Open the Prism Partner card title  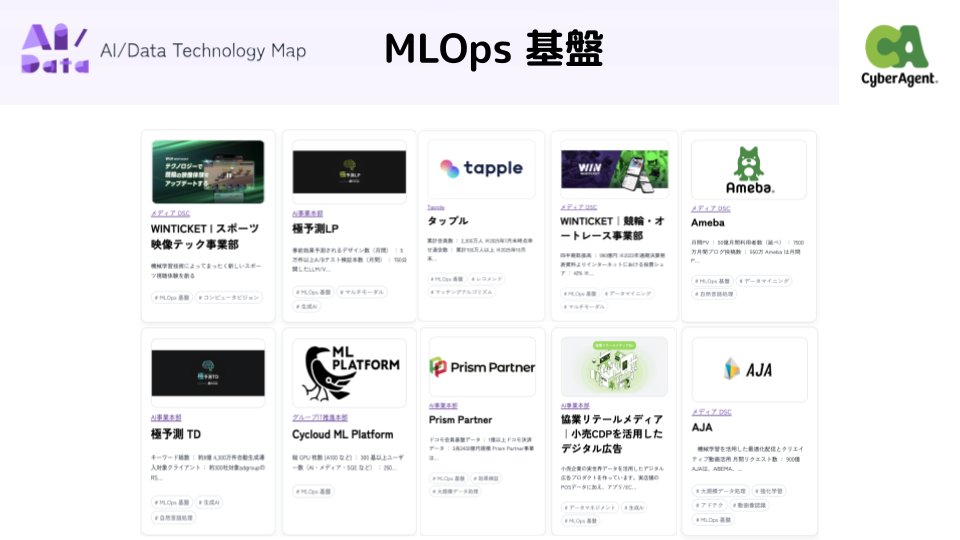(460, 420)
